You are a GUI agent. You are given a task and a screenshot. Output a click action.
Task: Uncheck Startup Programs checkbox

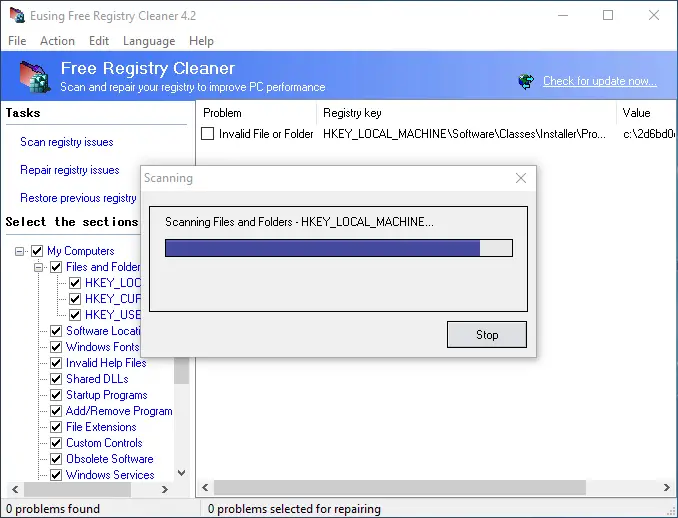(x=56, y=395)
